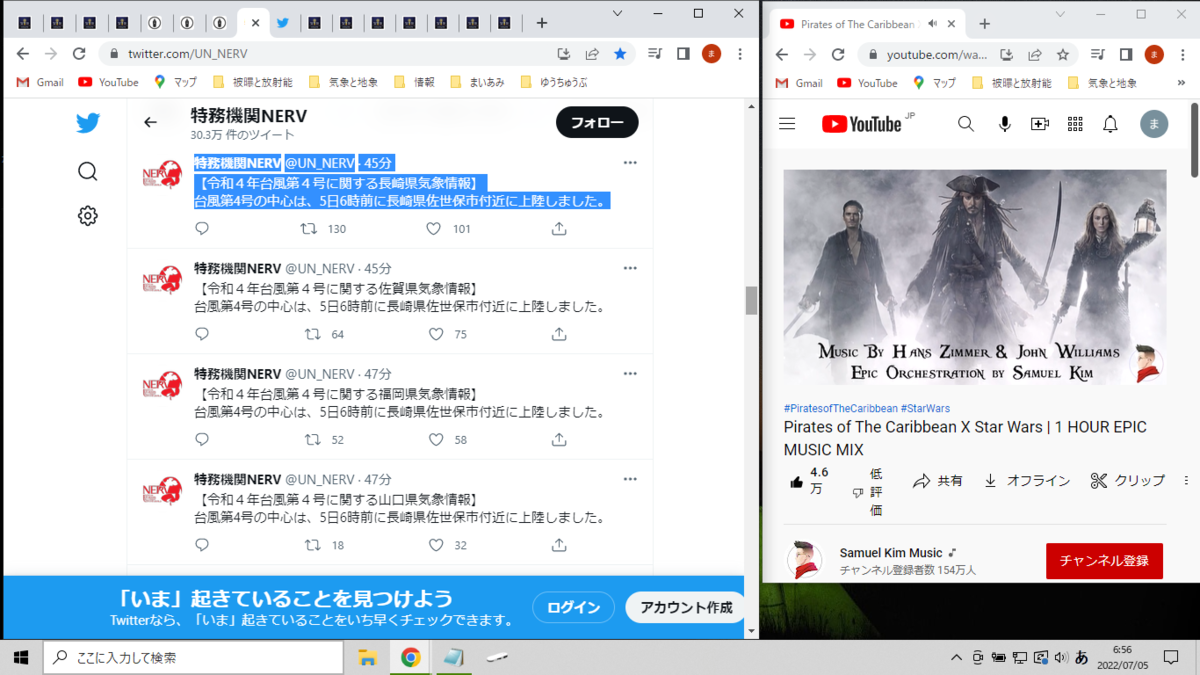Screen dimensions: 1200x675
Task: Open File Explorer from the taskbar
Action: (367, 657)
